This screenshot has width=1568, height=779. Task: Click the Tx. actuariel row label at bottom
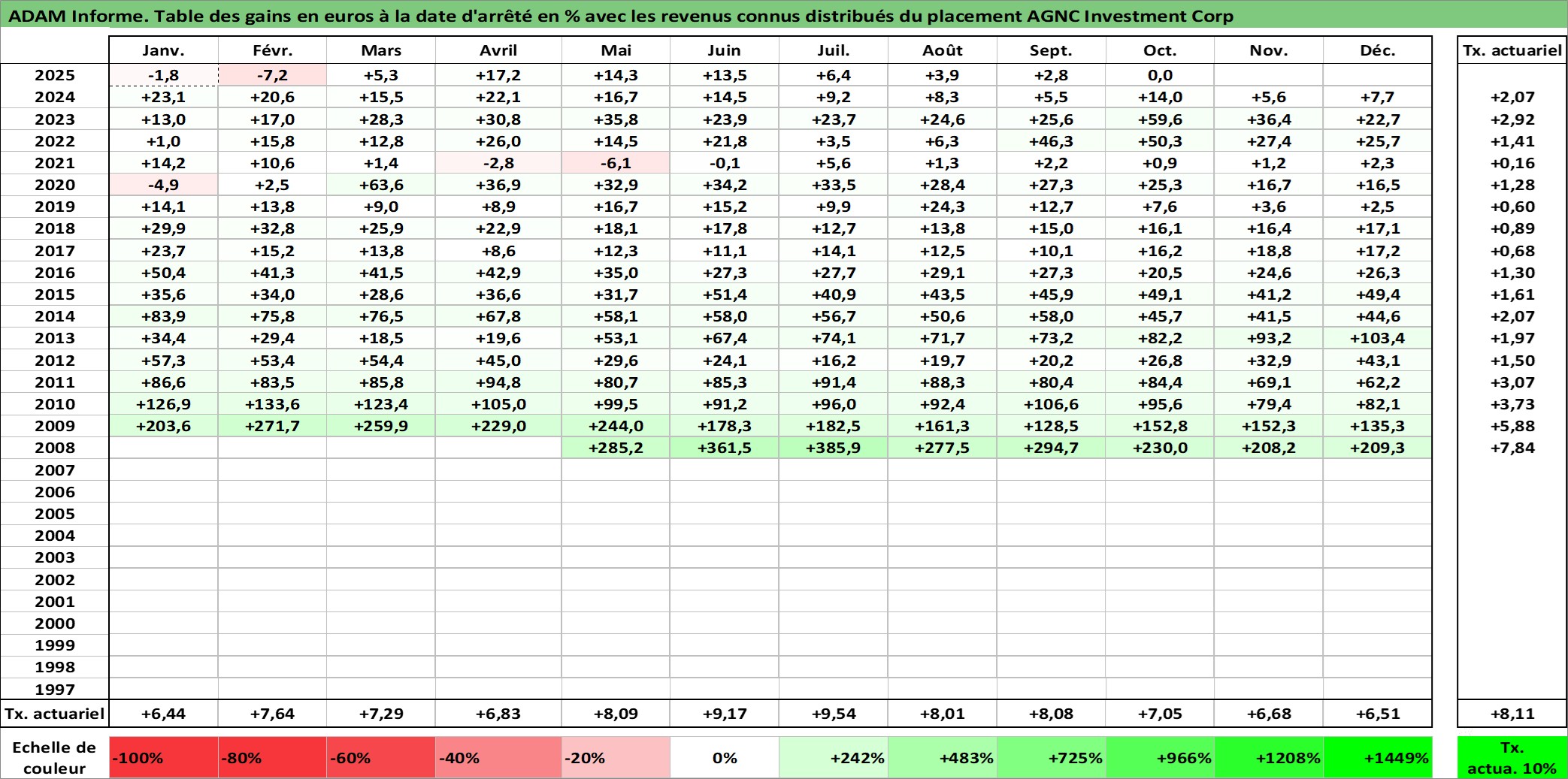click(55, 714)
